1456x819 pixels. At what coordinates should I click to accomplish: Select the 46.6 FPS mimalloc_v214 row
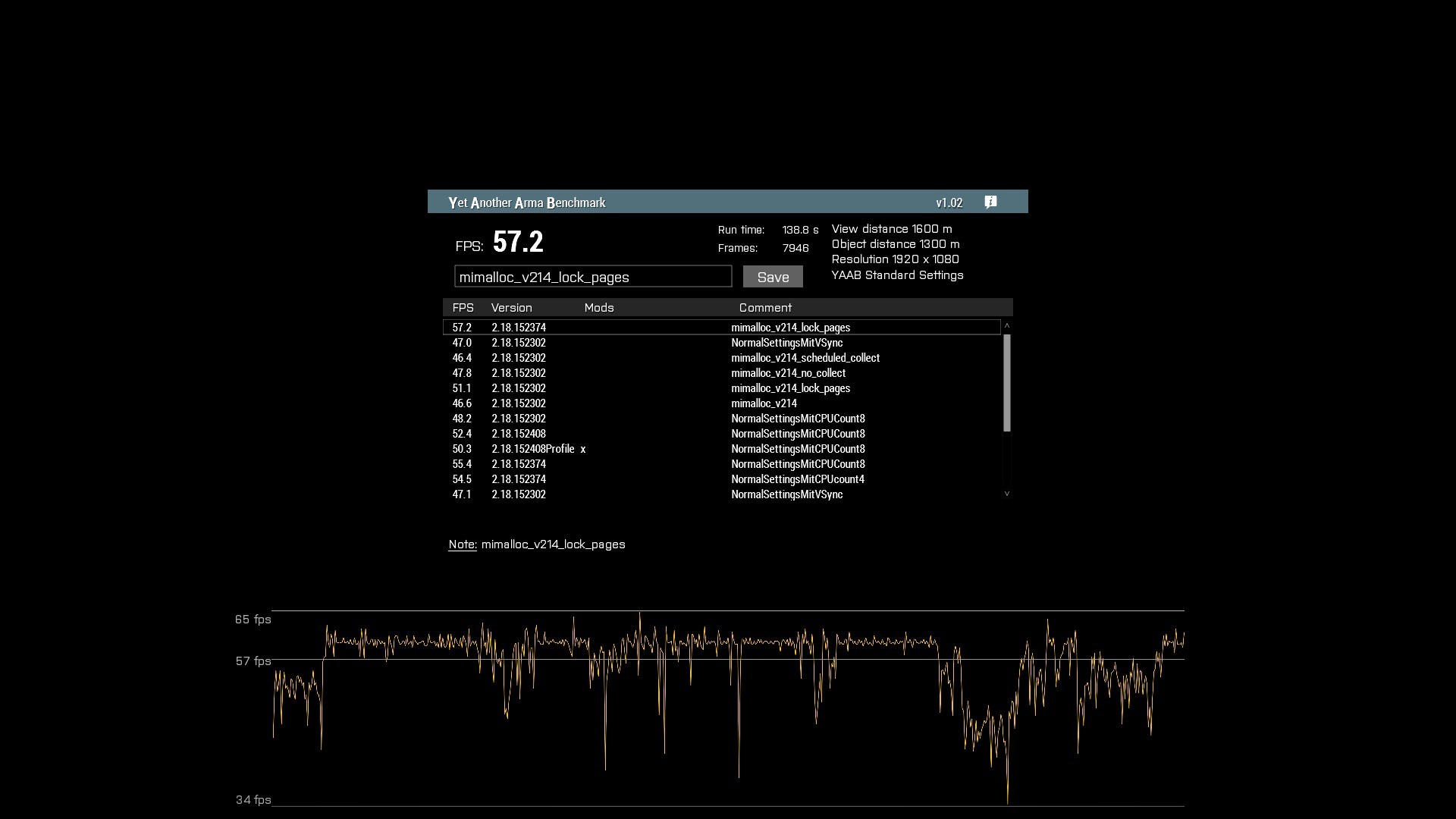pos(722,403)
